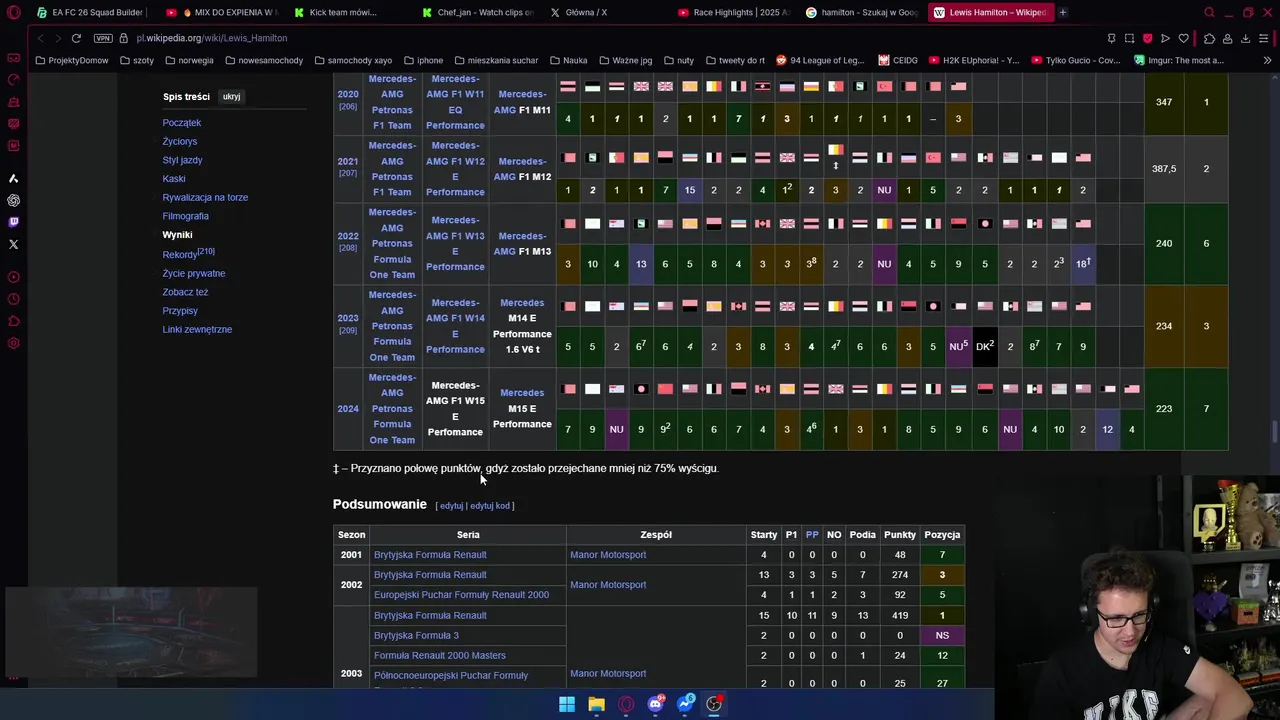Viewport: 1280px width, 720px height.
Task: Click the padlock site info icon
Action: click(124, 38)
